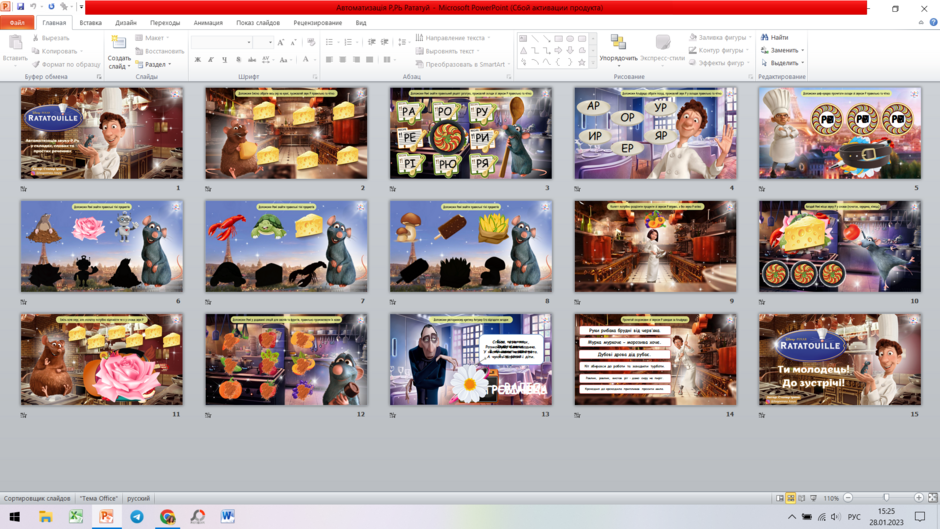This screenshot has width=940, height=529.
Task: Open the Упорядочить (arrange) tool
Action: 618,48
